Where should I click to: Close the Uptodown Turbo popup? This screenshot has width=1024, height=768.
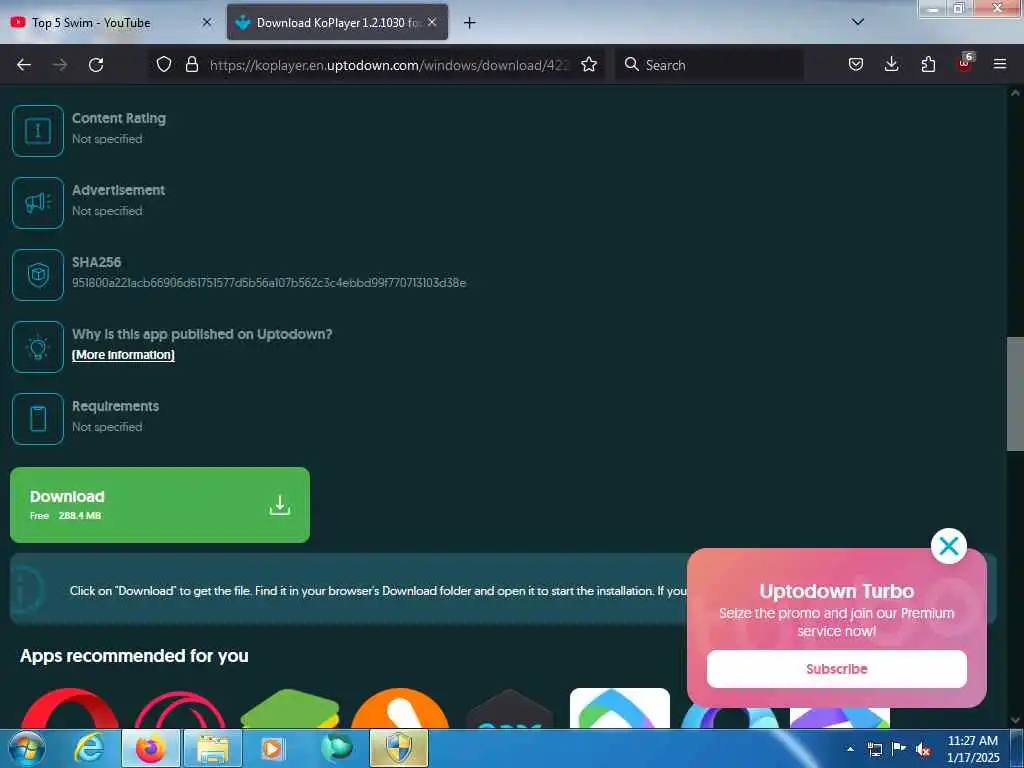948,546
